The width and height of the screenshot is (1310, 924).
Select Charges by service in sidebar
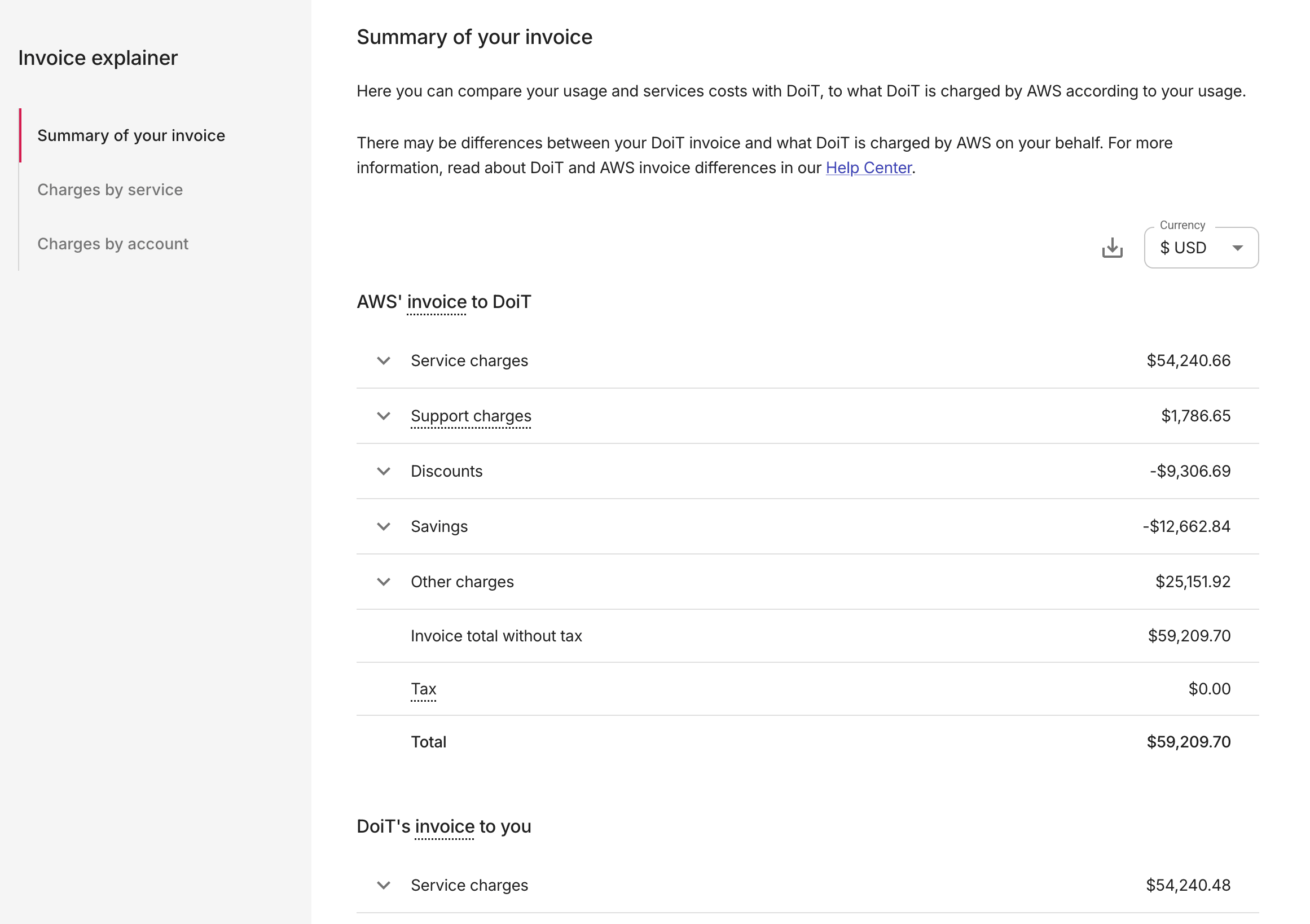point(110,190)
